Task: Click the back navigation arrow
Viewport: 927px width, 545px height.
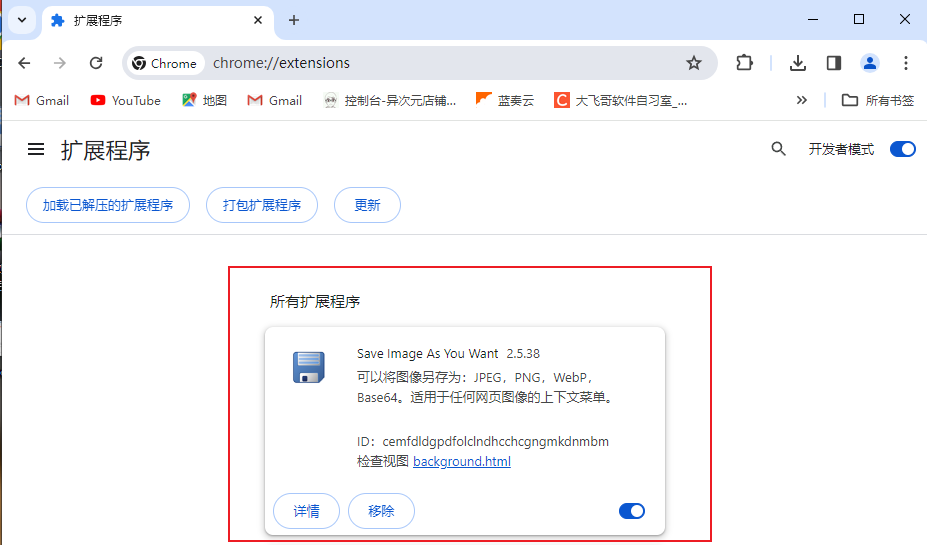Action: pos(24,63)
